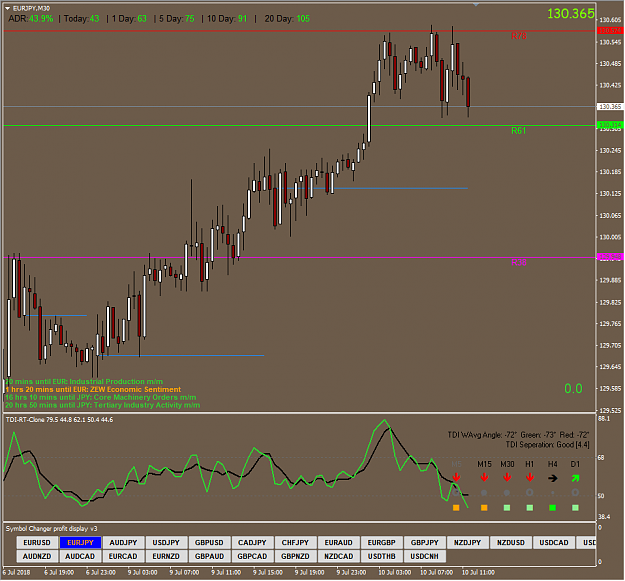Load the GBPJPY symbol
Image resolution: width=625 pixels, height=581 pixels.
tap(425, 543)
